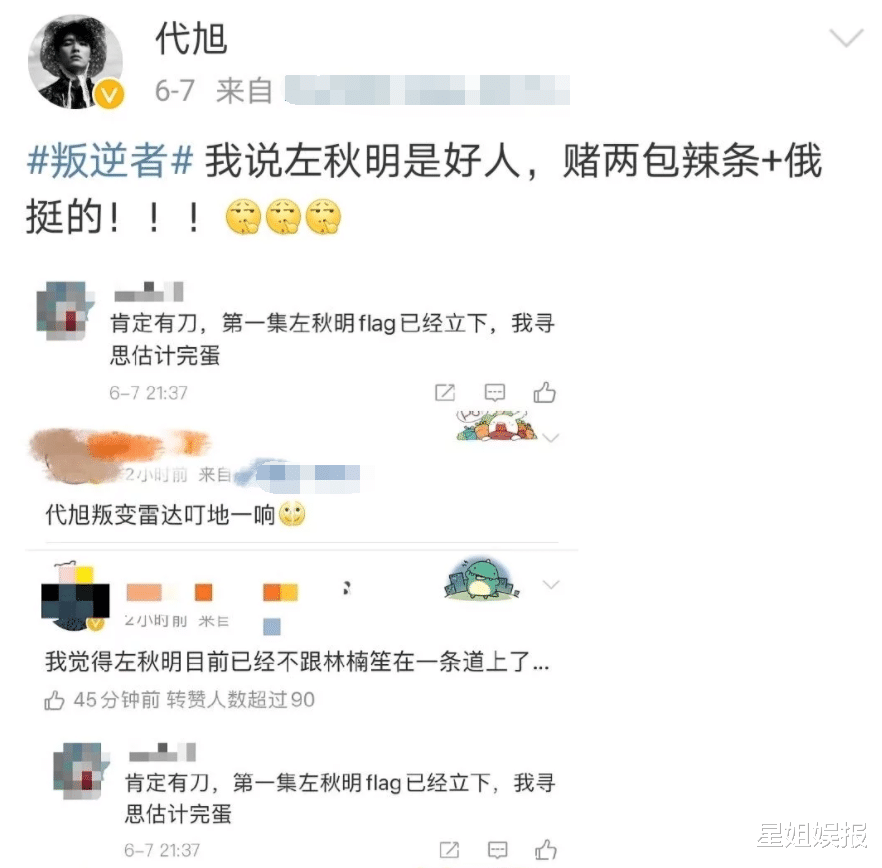The height and width of the screenshot is (868, 882).
Task: Tap the green dinosaur sticker badge
Action: (x=482, y=579)
